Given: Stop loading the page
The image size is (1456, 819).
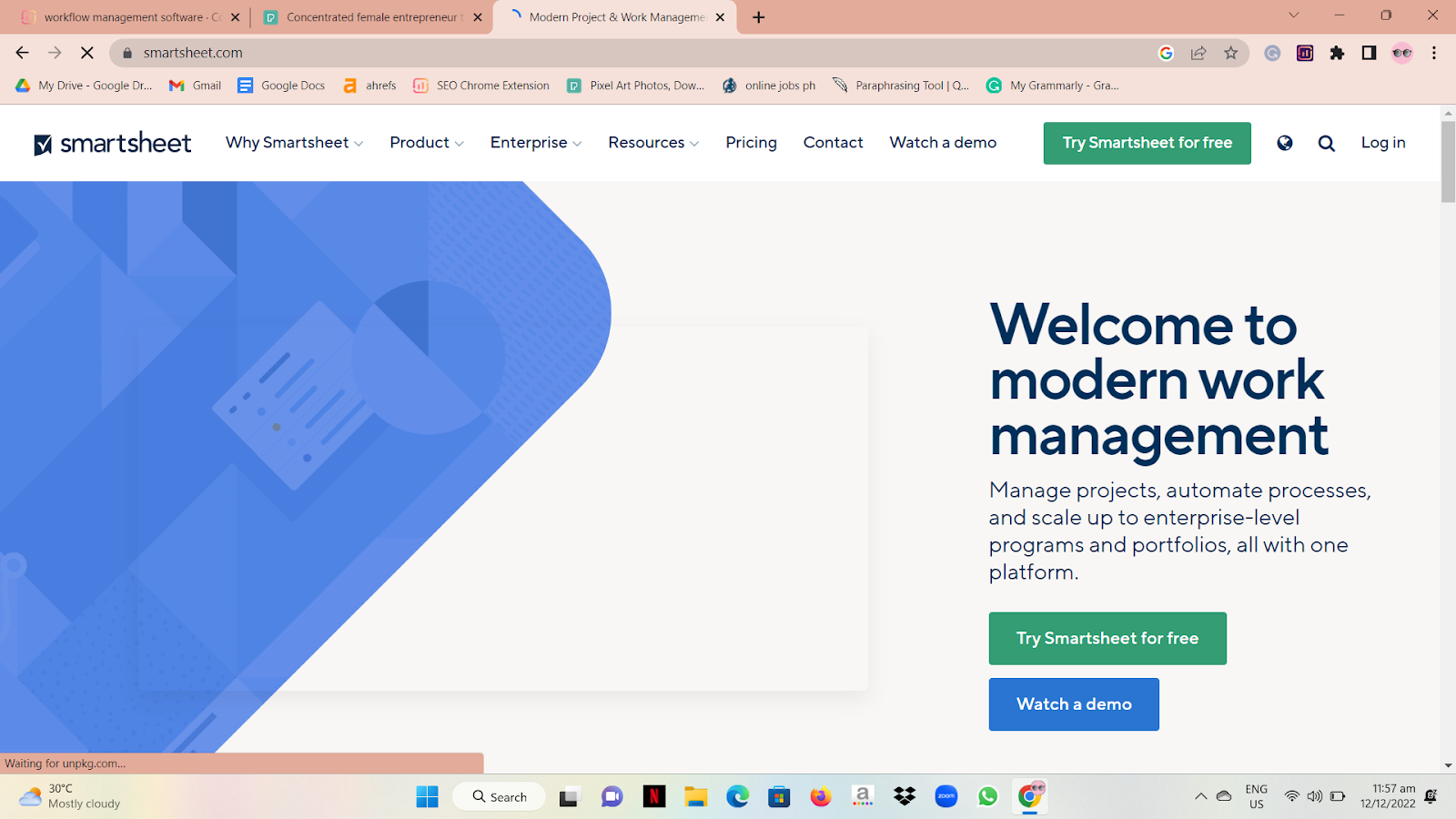Looking at the screenshot, I should [87, 53].
